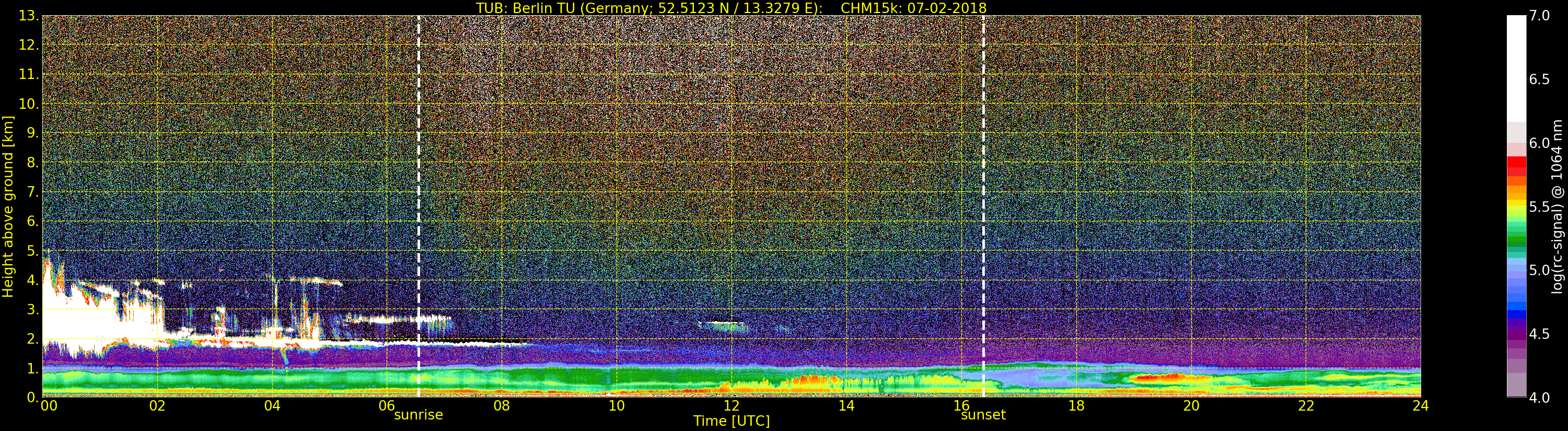Click the '8.' tick on the height axis
The width and height of the screenshot is (1568, 431).
point(33,162)
